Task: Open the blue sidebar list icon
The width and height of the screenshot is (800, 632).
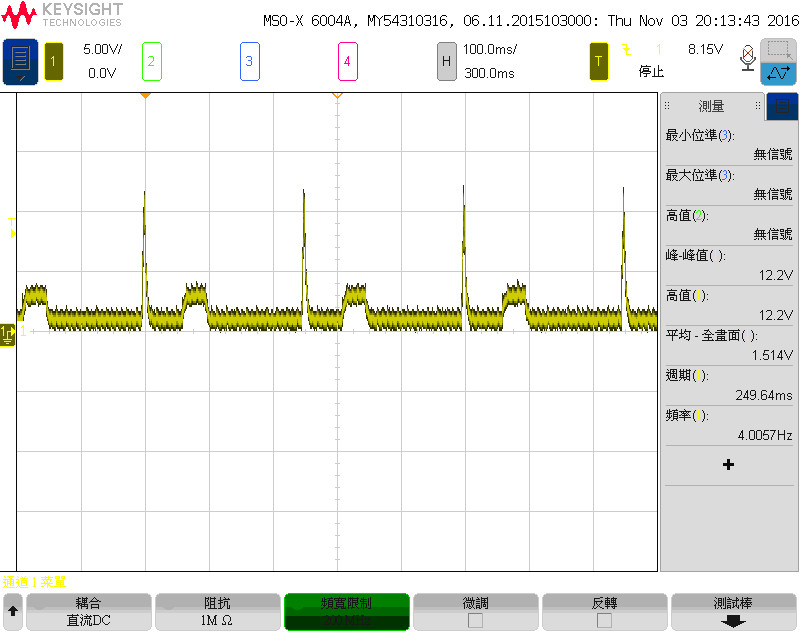Action: tap(782, 107)
